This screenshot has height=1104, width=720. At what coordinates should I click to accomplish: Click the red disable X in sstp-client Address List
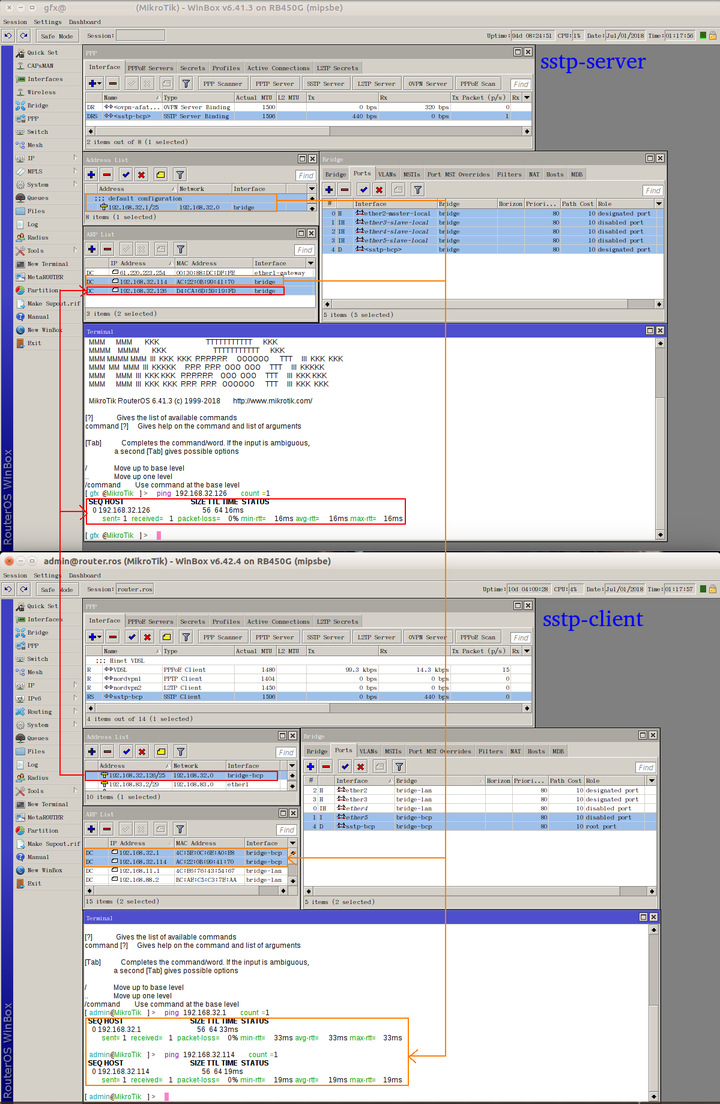pyautogui.click(x=142, y=752)
